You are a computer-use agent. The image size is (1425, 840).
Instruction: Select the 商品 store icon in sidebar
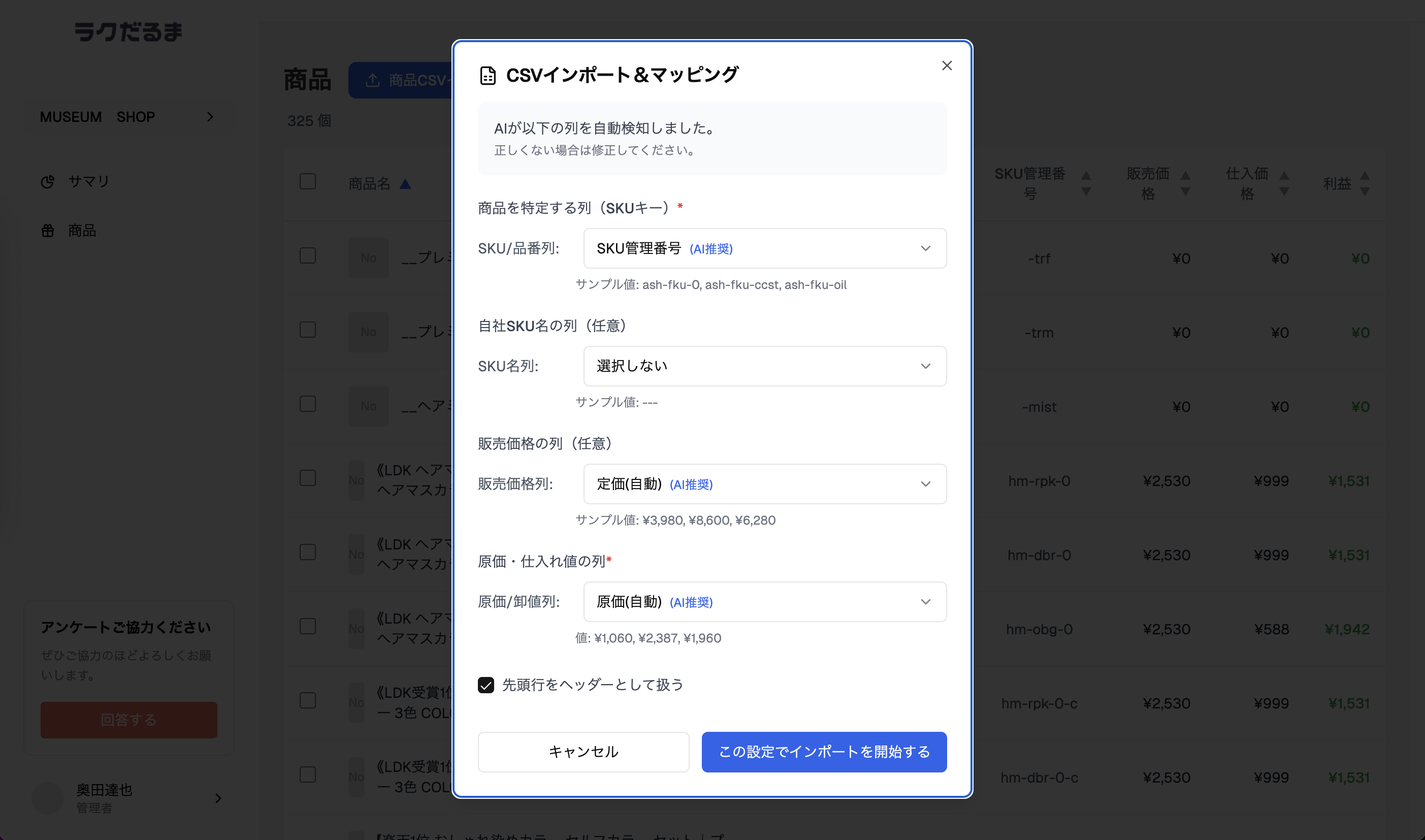(x=48, y=231)
